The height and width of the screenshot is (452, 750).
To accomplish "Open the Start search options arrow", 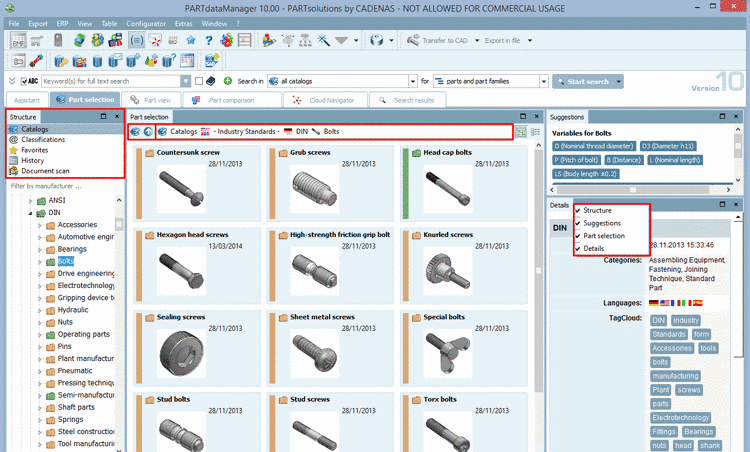I will [x=618, y=82].
